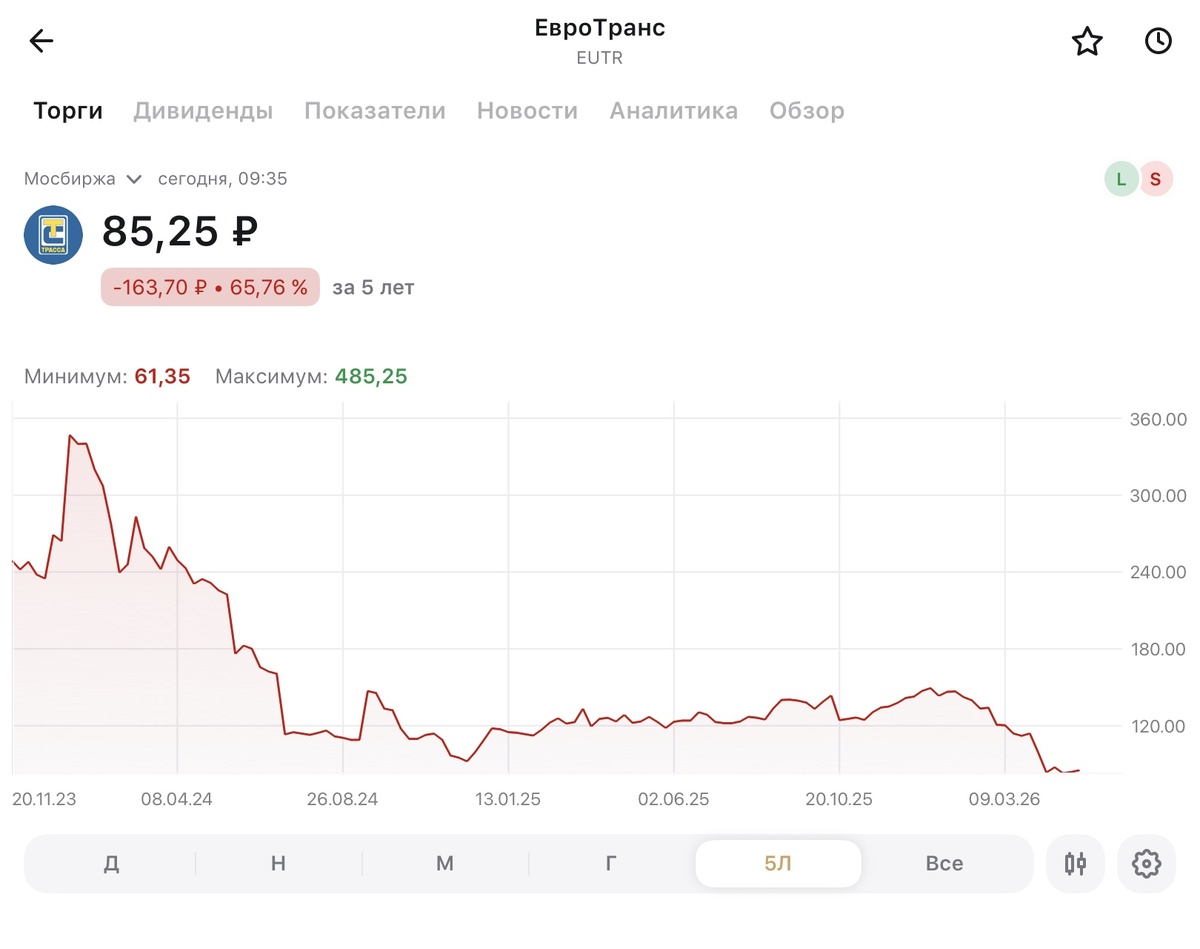Tap the -163,70 ₽ change badge
This screenshot has height=949, width=1200.
click(210, 287)
